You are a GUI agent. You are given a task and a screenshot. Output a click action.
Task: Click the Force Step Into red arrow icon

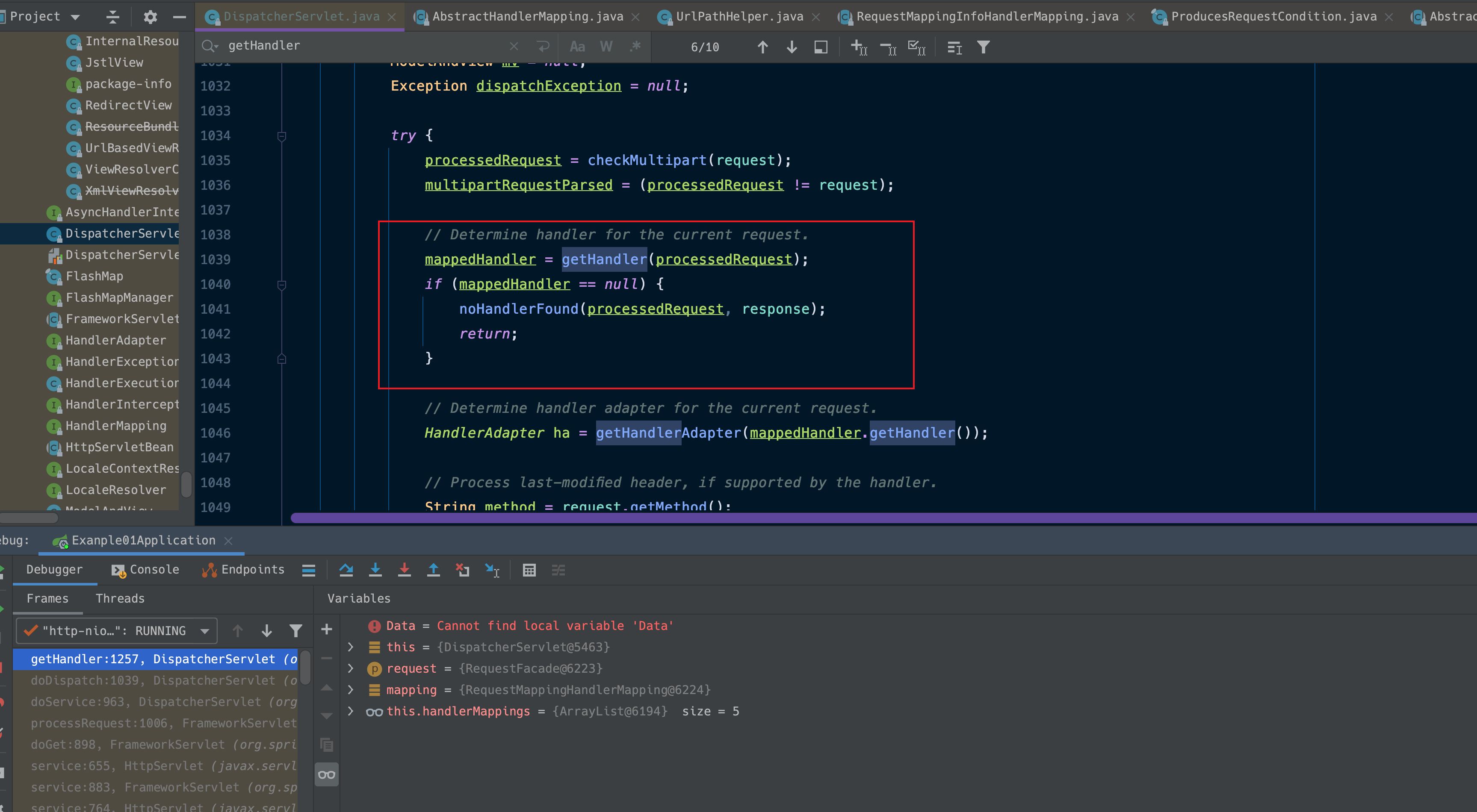(x=404, y=570)
